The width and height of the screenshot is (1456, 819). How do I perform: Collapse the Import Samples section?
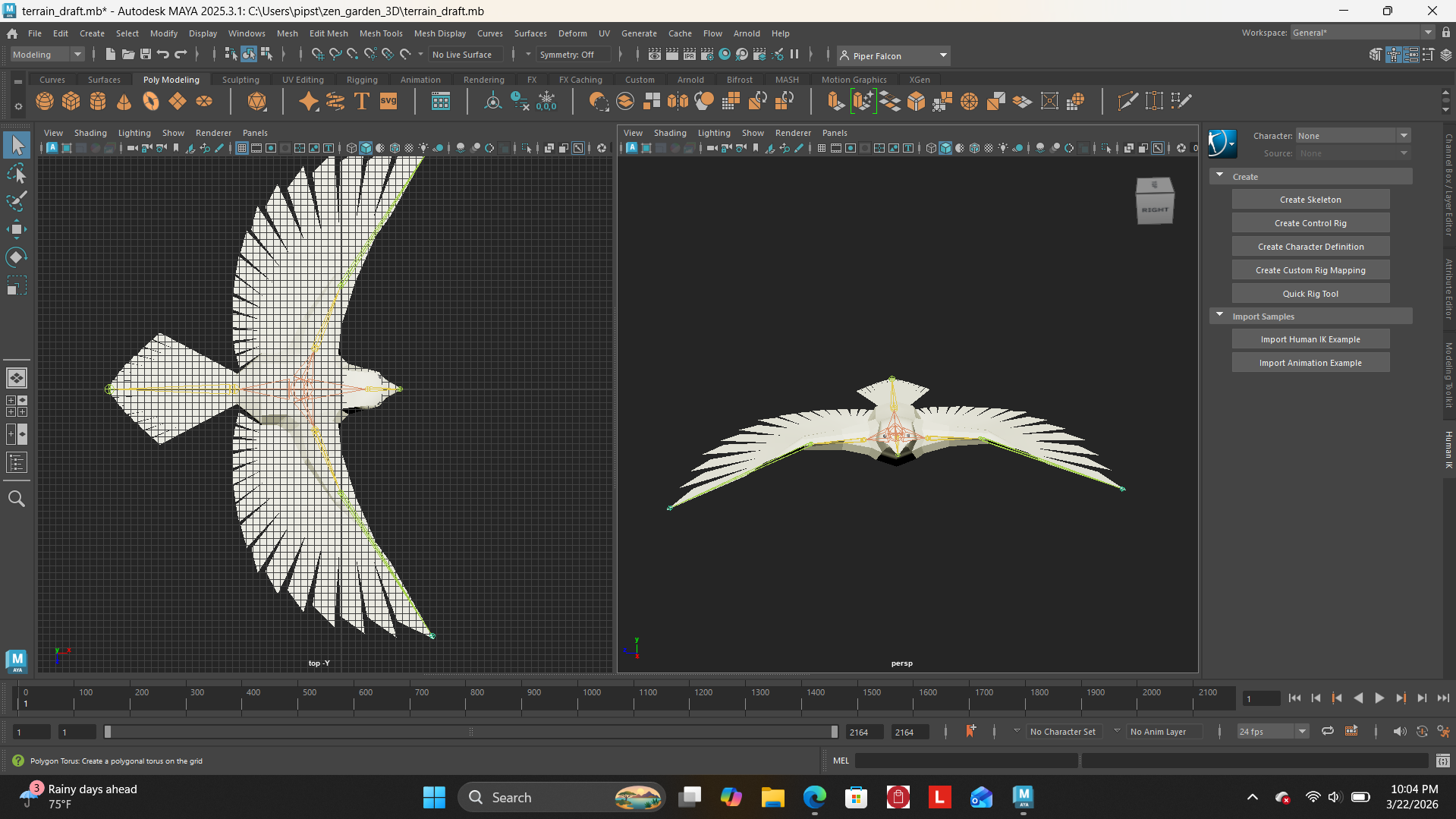click(x=1220, y=316)
